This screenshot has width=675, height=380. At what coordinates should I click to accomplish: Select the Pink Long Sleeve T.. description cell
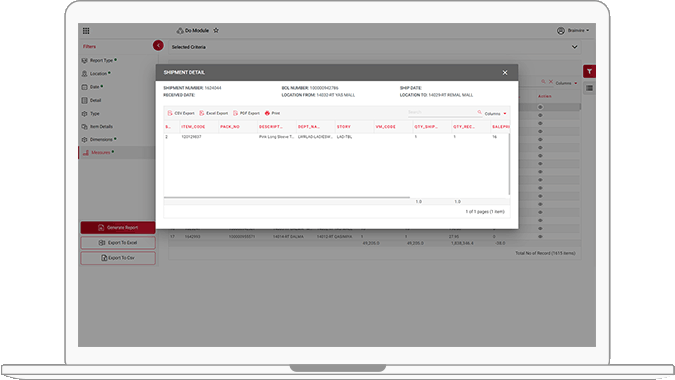point(276,137)
